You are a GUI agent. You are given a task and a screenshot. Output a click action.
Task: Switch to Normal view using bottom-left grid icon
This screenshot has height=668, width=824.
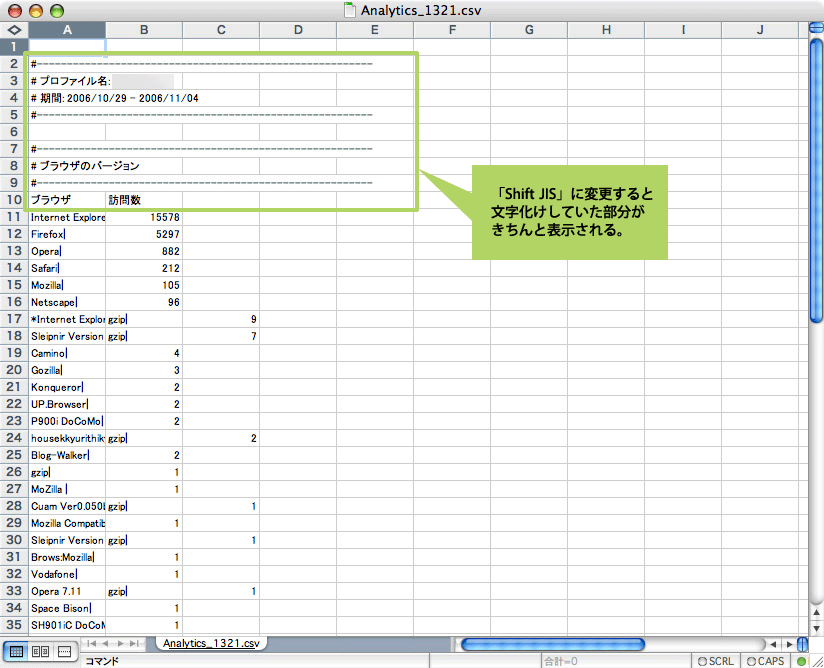pos(17,651)
